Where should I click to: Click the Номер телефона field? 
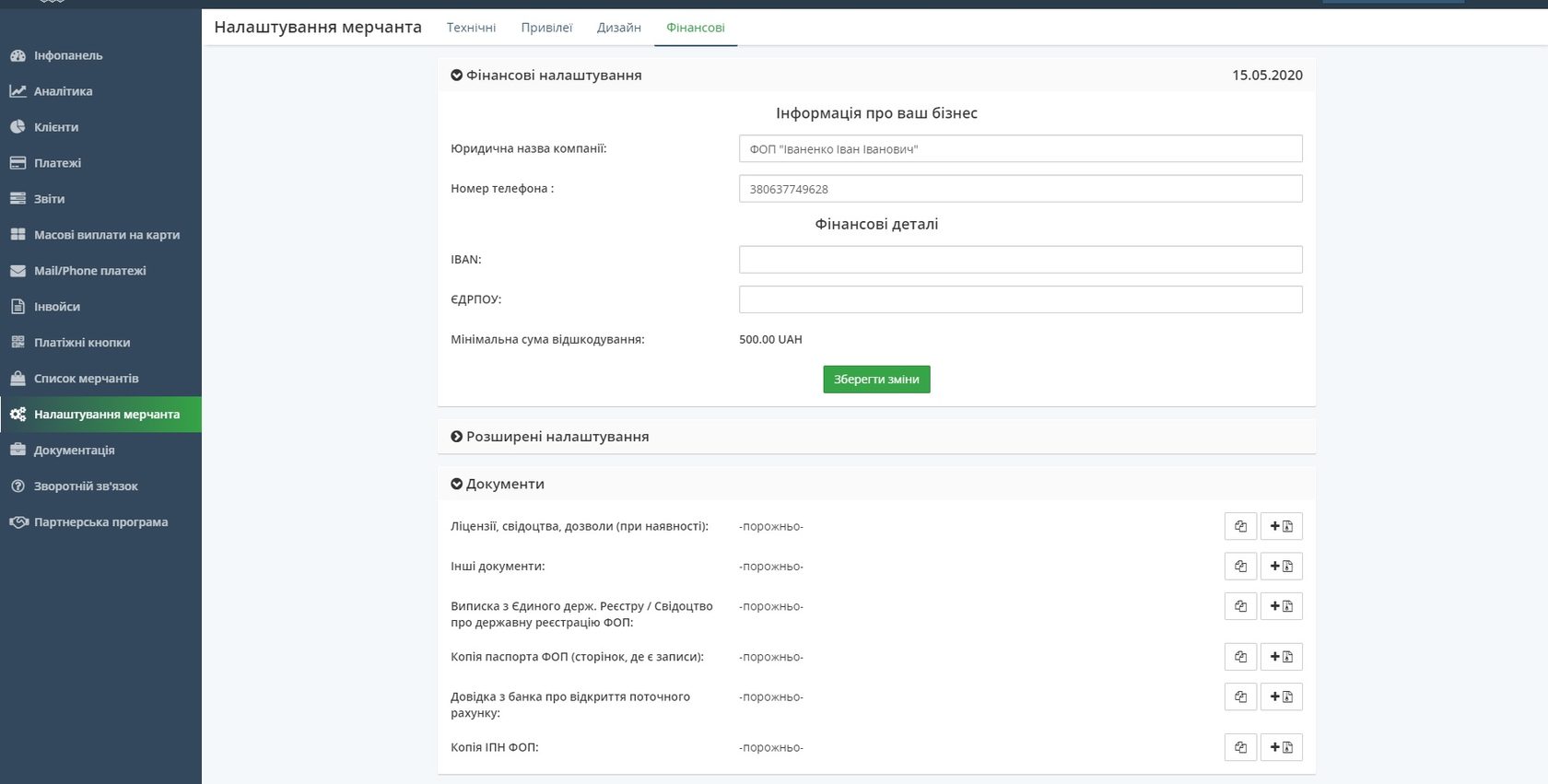point(1020,189)
